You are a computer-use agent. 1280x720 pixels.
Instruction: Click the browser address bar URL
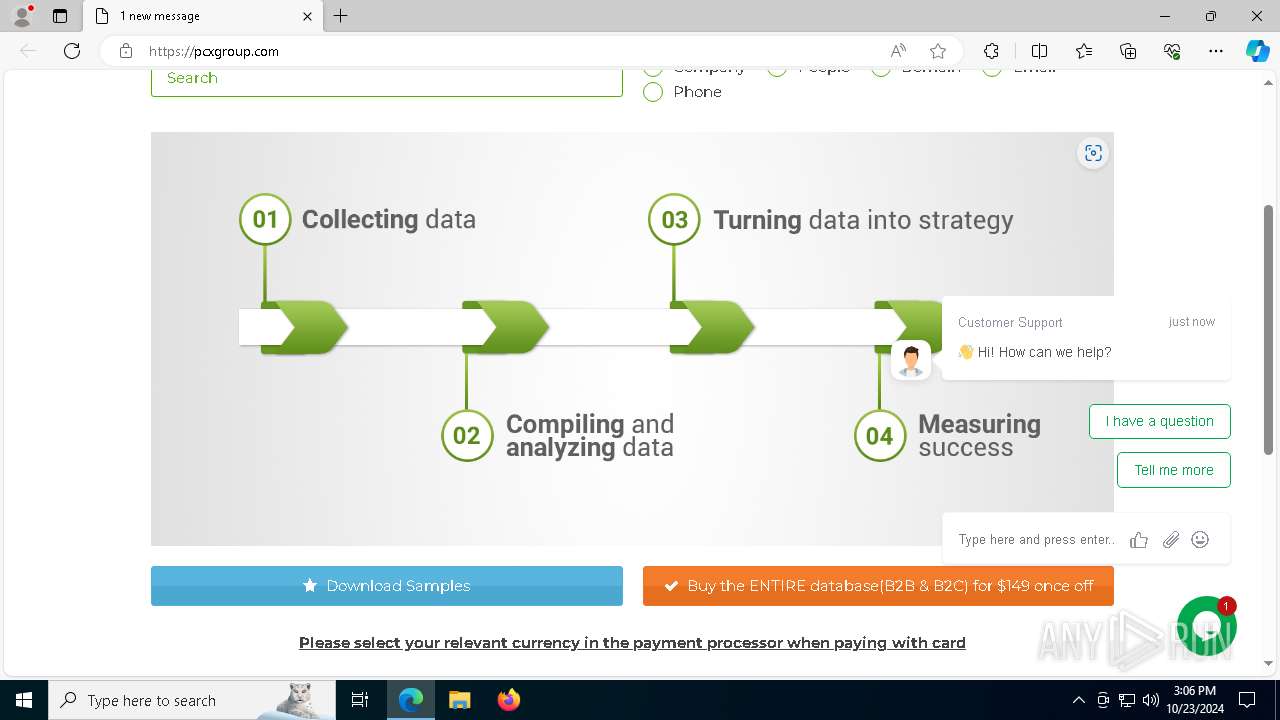(x=214, y=51)
